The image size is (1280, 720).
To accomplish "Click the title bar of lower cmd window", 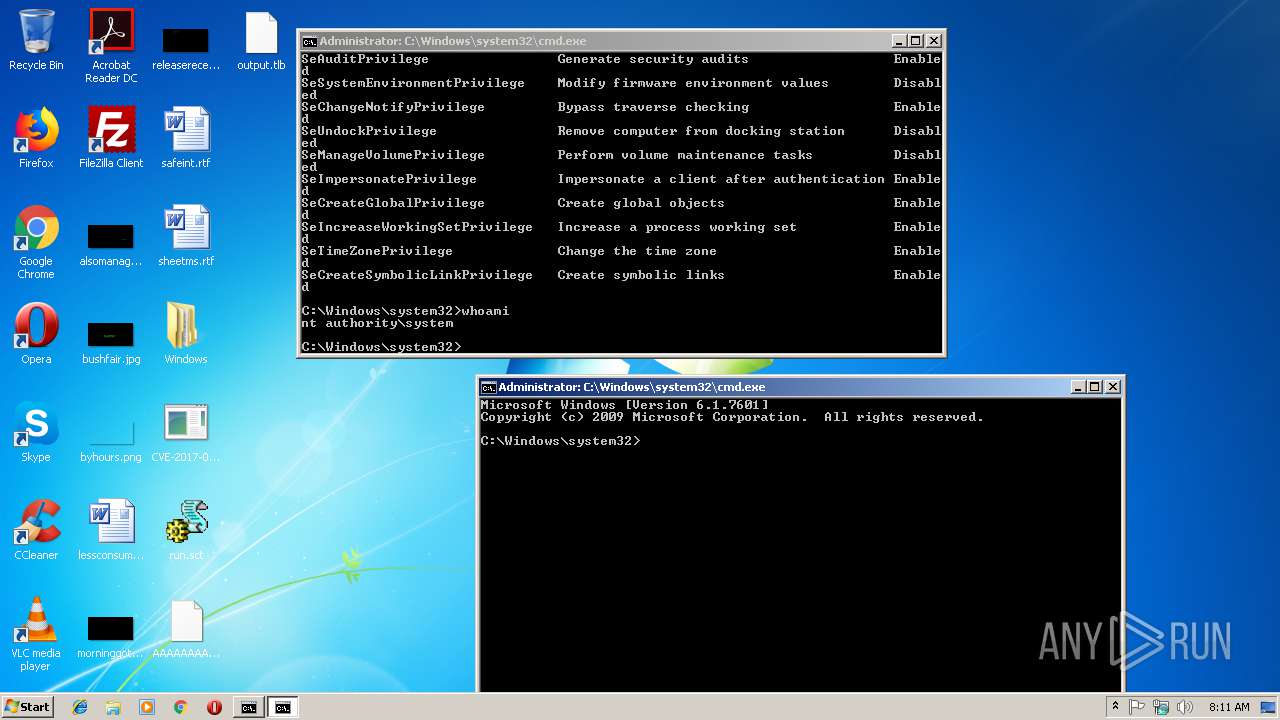I will point(800,387).
